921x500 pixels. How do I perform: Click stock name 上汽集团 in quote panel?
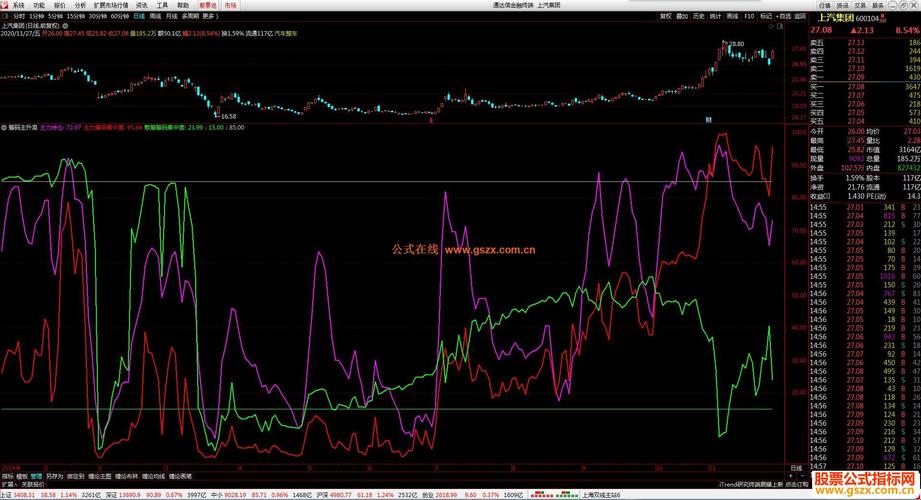point(835,18)
